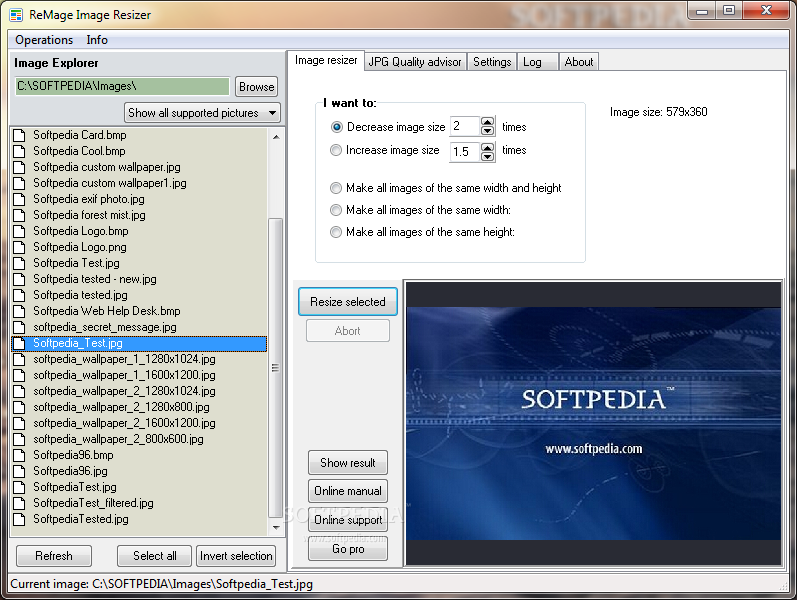Increment the decrease factor spinner up arrow
This screenshot has height=600, width=797.
pos(487,122)
